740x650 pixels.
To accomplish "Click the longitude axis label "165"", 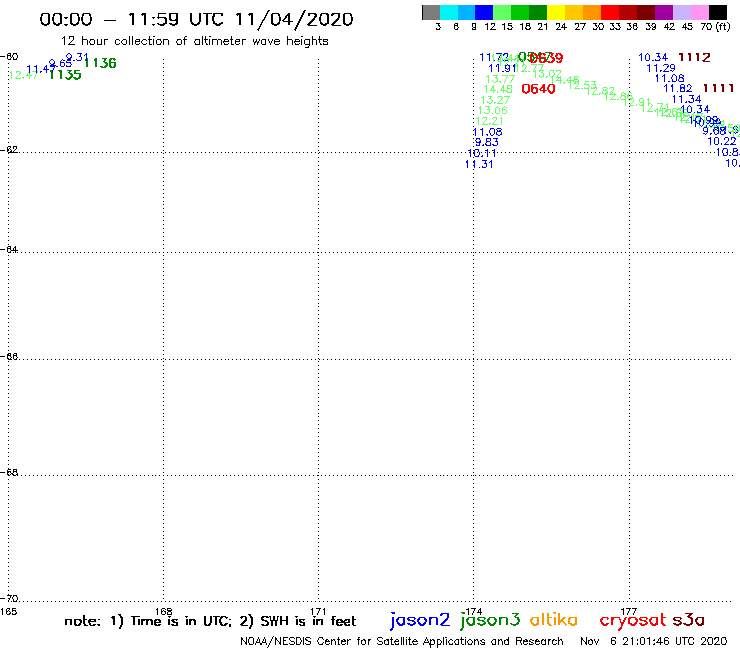I will [8, 612].
